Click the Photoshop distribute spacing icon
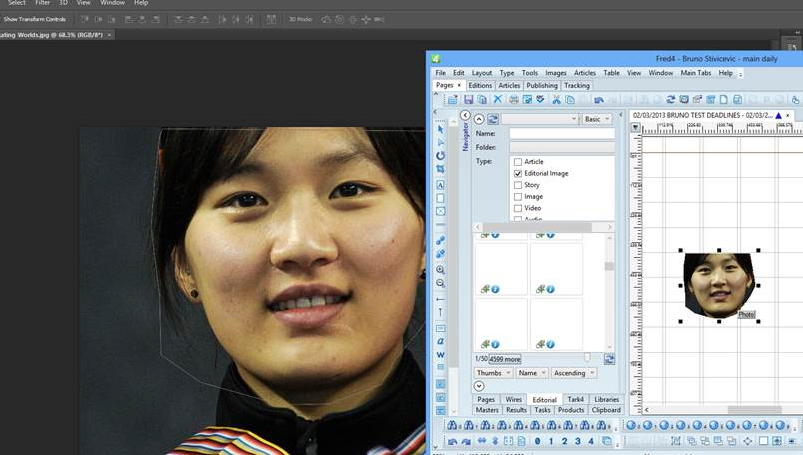The image size is (803, 455). point(271,19)
